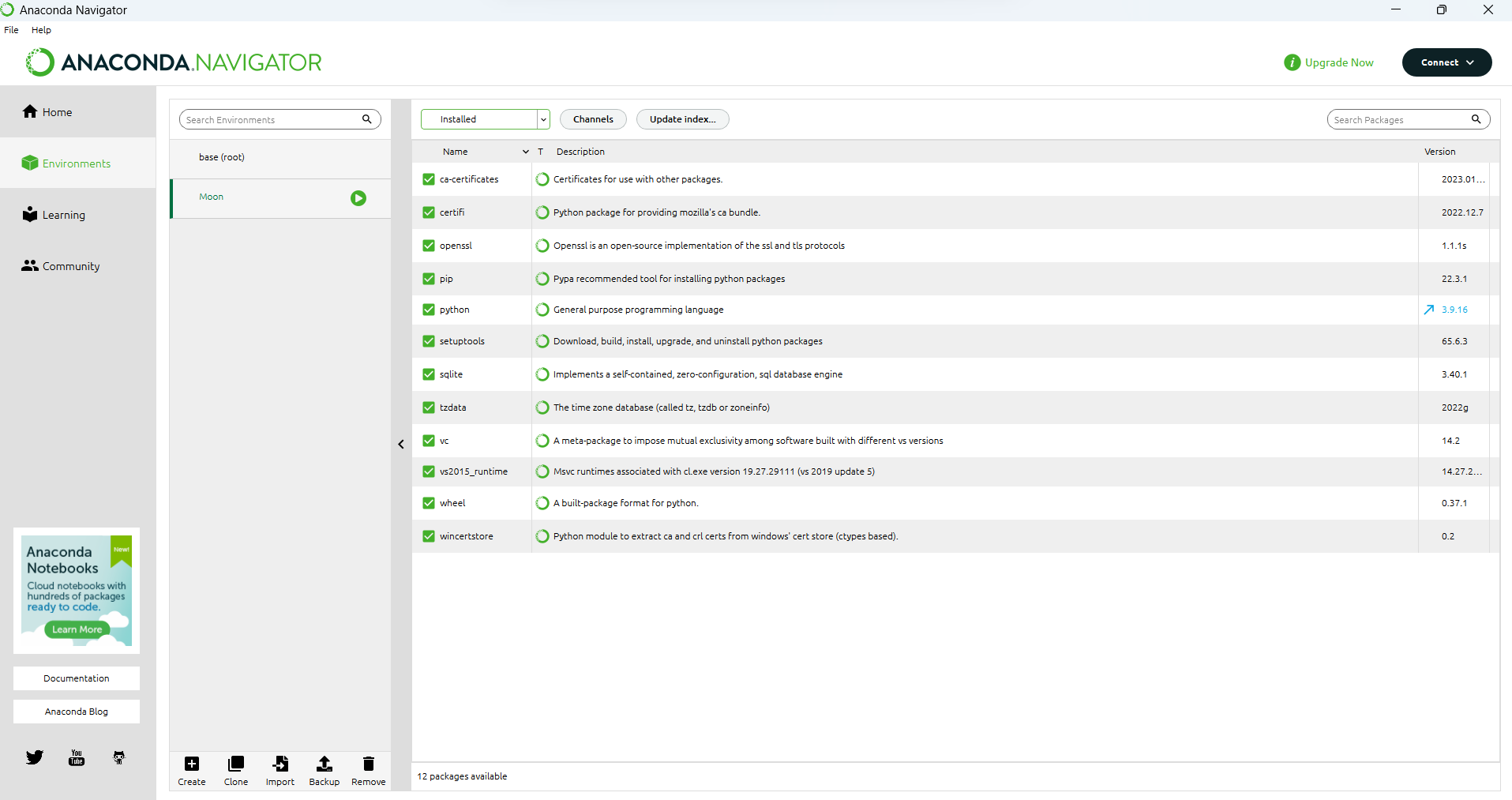
Task: Click the Channels button
Action: click(x=593, y=119)
